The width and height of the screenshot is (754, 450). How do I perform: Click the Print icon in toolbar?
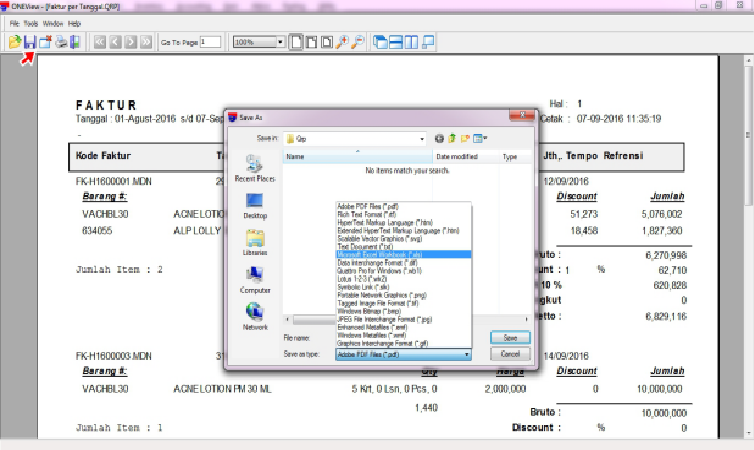(x=61, y=42)
